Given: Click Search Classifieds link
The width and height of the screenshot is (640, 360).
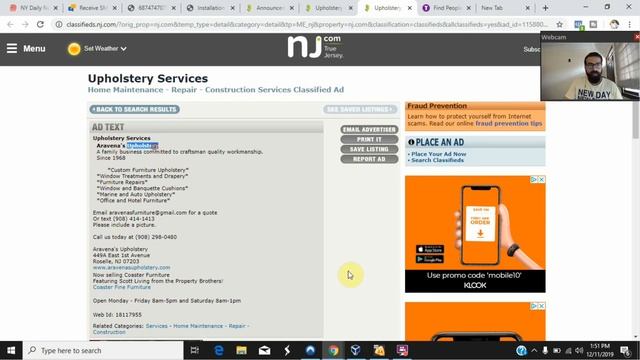Looking at the screenshot, I should 438,160.
